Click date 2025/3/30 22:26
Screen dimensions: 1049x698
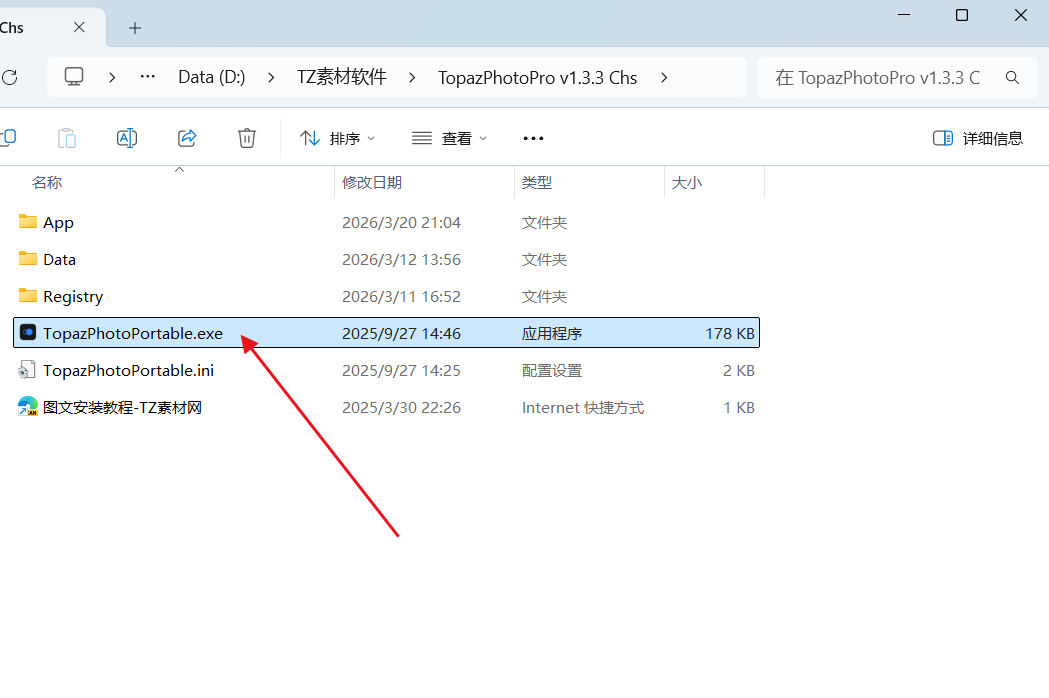(x=401, y=408)
